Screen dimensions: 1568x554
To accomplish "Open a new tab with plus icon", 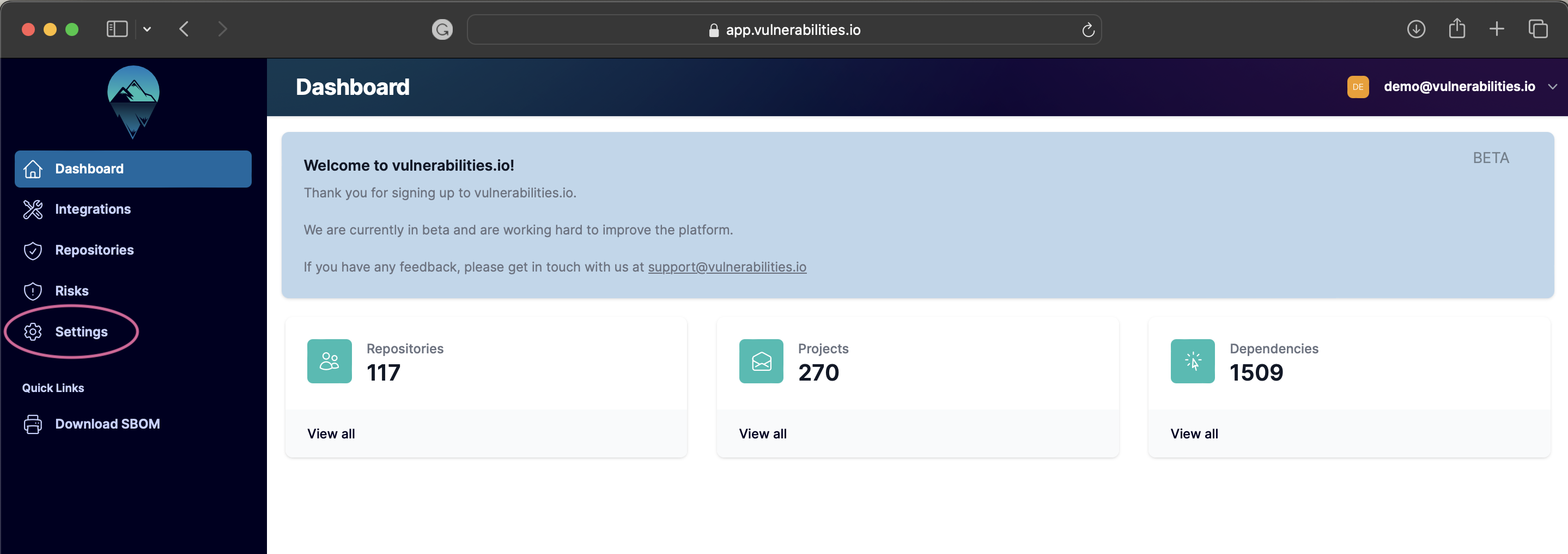I will tap(1497, 29).
